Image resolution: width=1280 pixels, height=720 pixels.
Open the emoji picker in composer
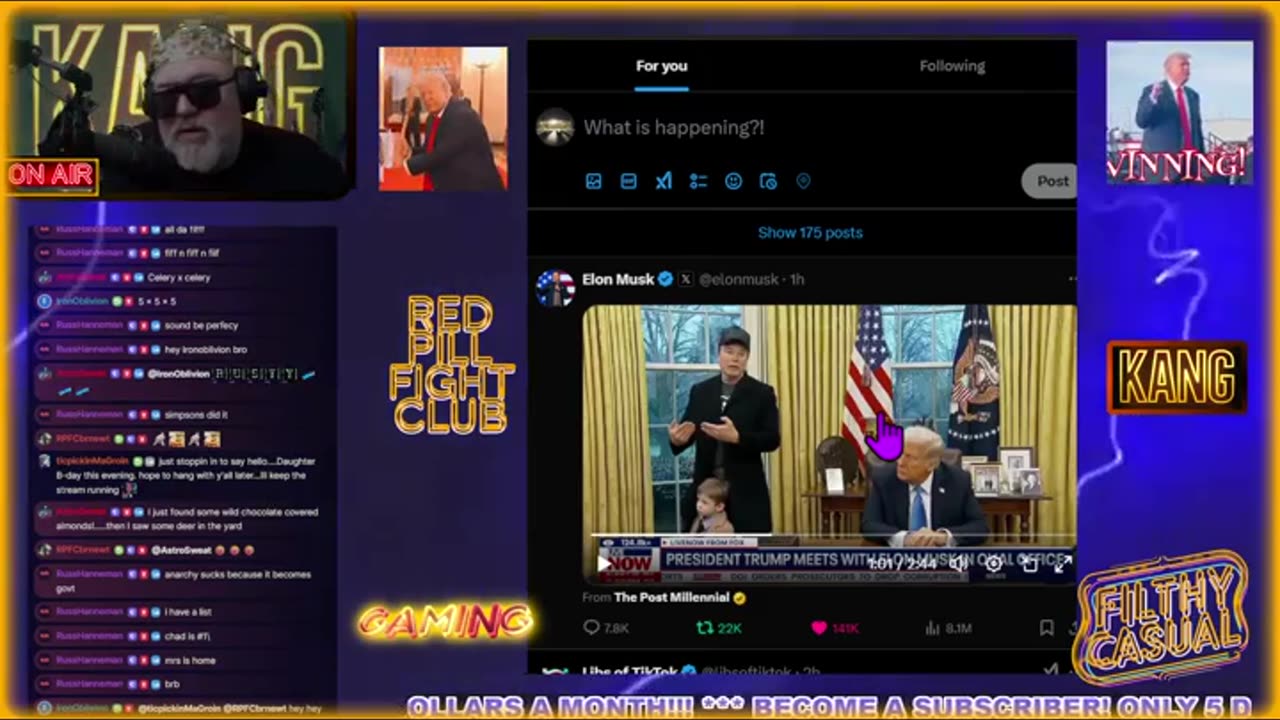(x=733, y=181)
